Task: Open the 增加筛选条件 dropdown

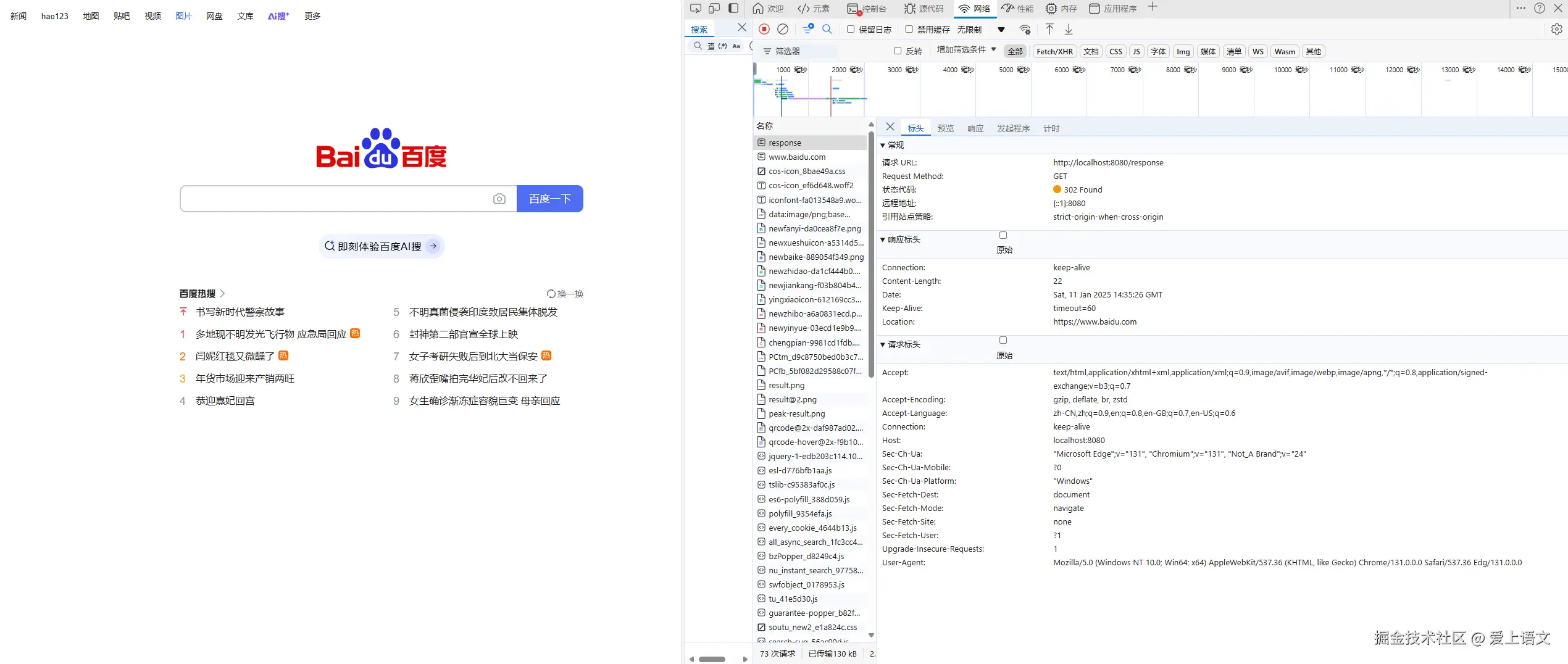Action: pyautogui.click(x=966, y=49)
